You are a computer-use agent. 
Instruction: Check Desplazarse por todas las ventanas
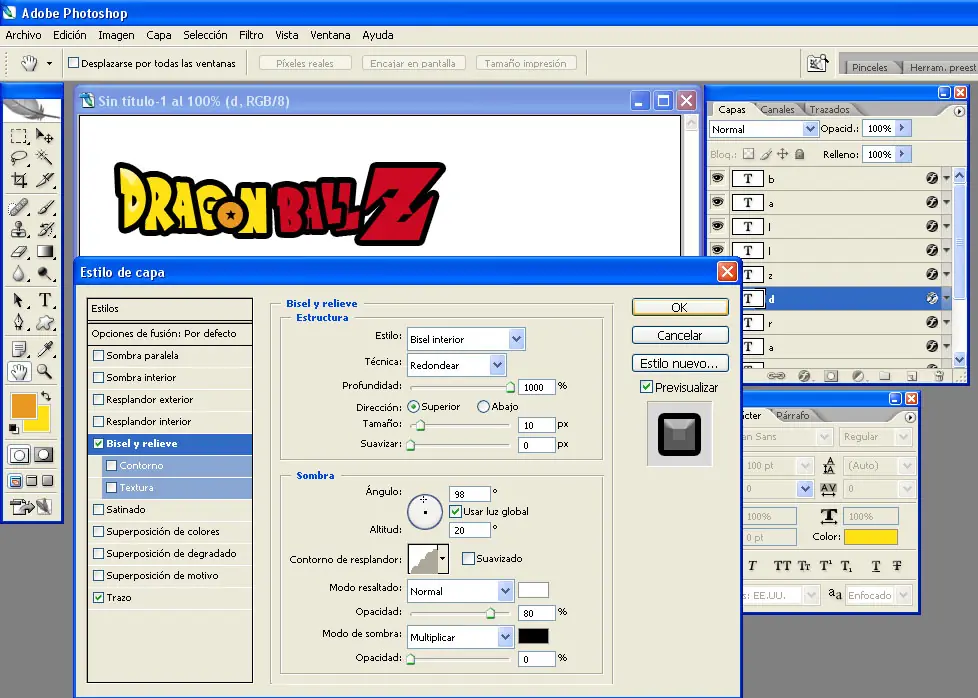pos(74,62)
